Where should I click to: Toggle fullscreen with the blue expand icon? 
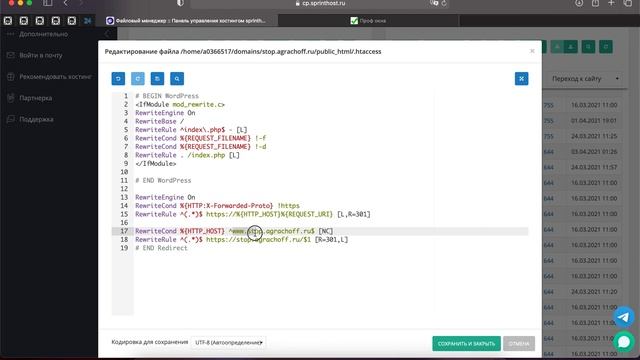tap(521, 79)
